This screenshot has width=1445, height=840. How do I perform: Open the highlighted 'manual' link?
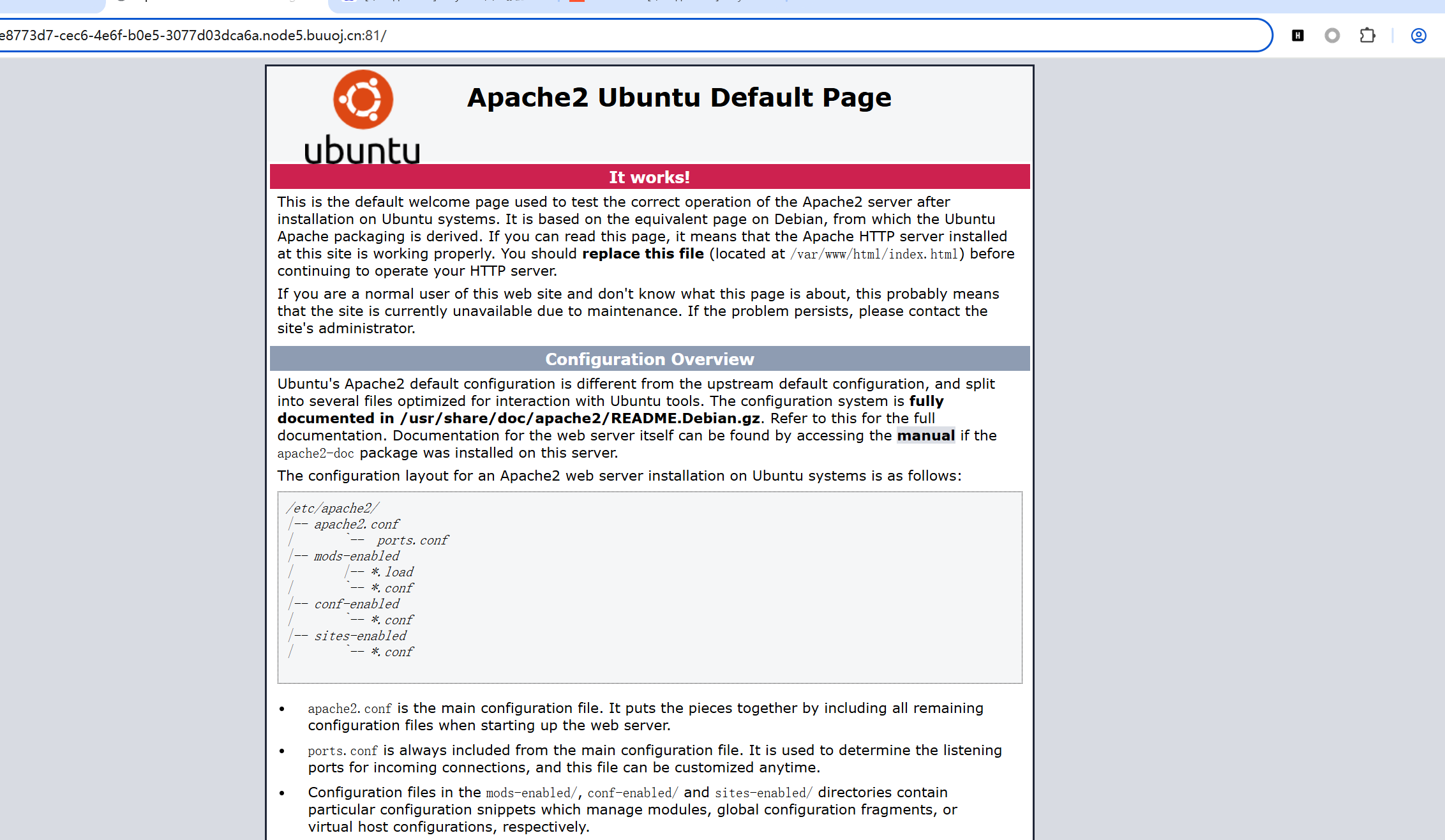coord(925,436)
